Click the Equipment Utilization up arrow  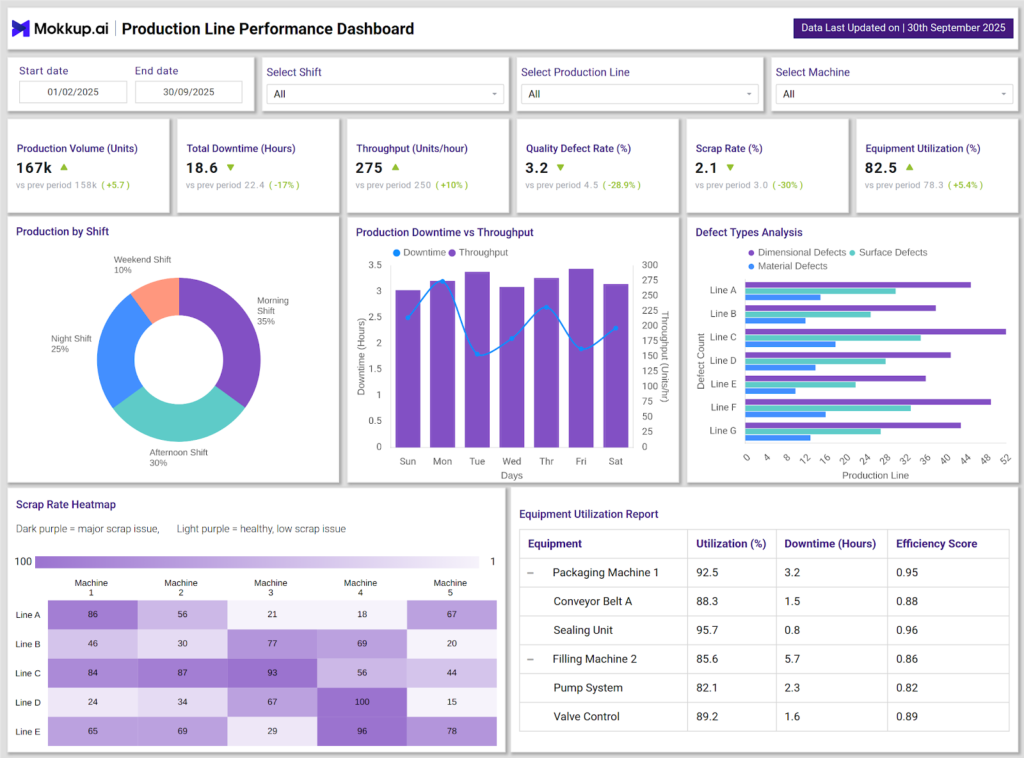[908, 168]
